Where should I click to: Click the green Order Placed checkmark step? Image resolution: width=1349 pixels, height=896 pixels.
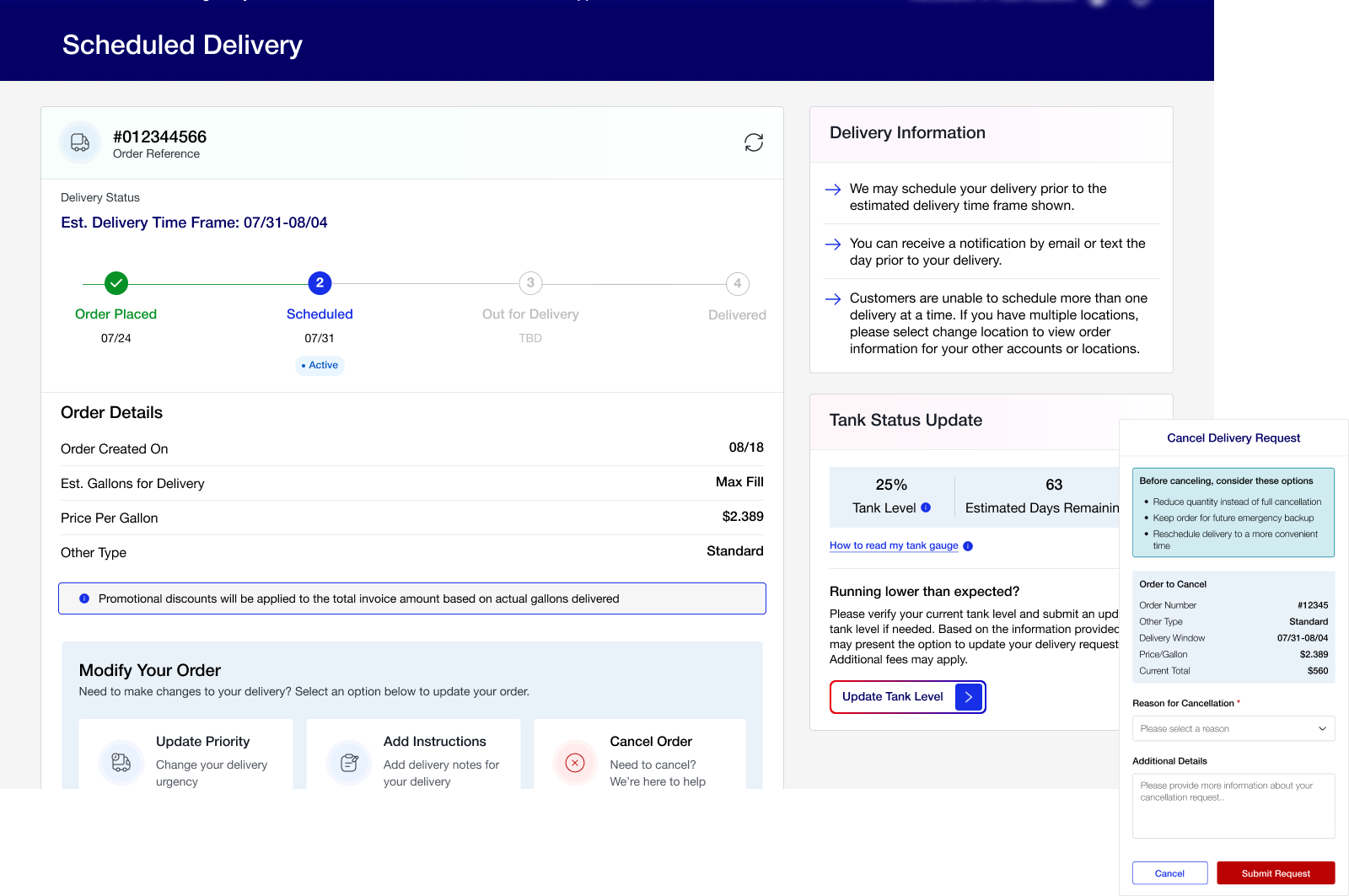(x=116, y=283)
